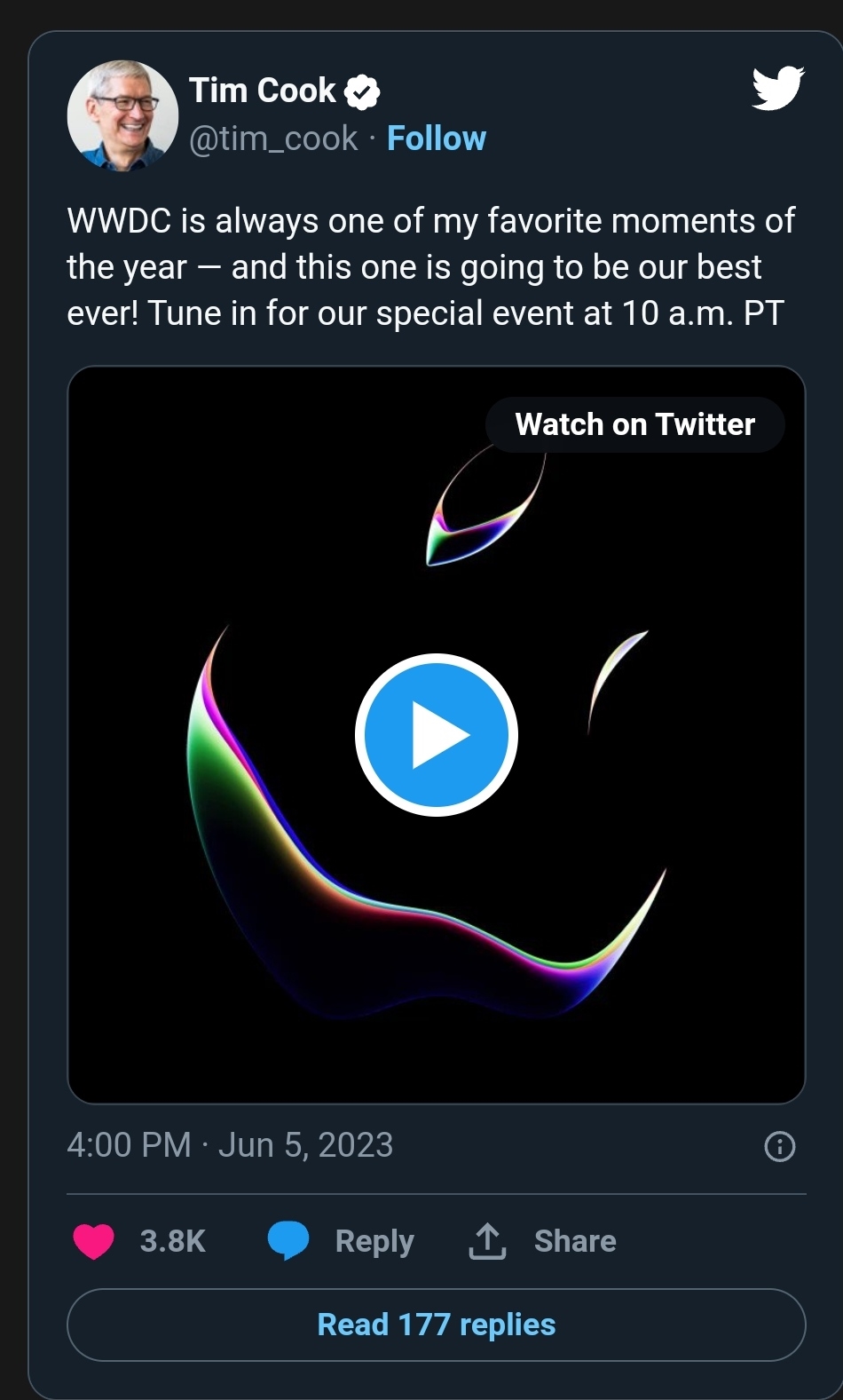The height and width of the screenshot is (1400, 843).
Task: Like the tweet with heart icon
Action: pos(93,1241)
